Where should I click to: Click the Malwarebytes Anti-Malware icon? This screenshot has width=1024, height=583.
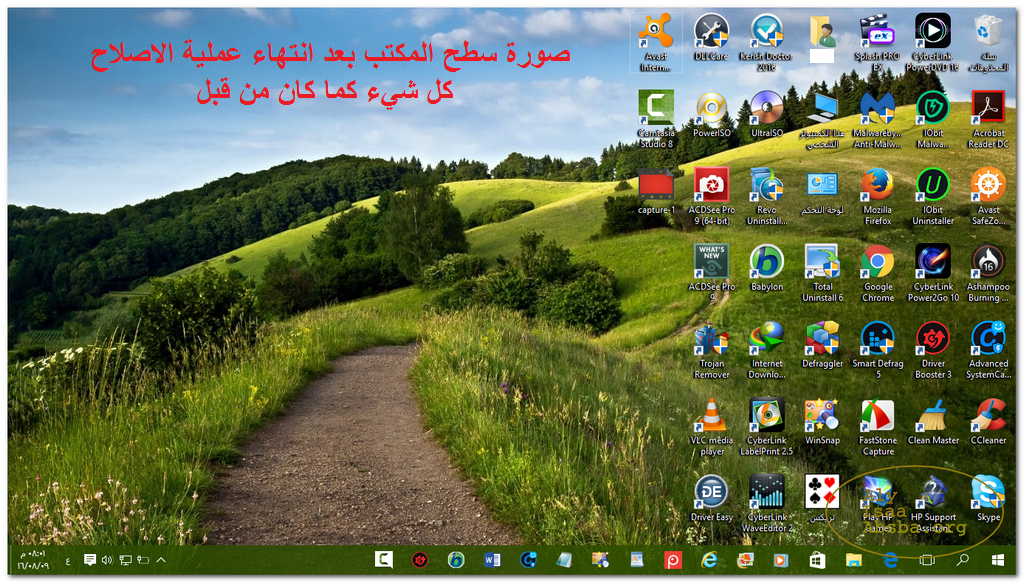(x=877, y=108)
